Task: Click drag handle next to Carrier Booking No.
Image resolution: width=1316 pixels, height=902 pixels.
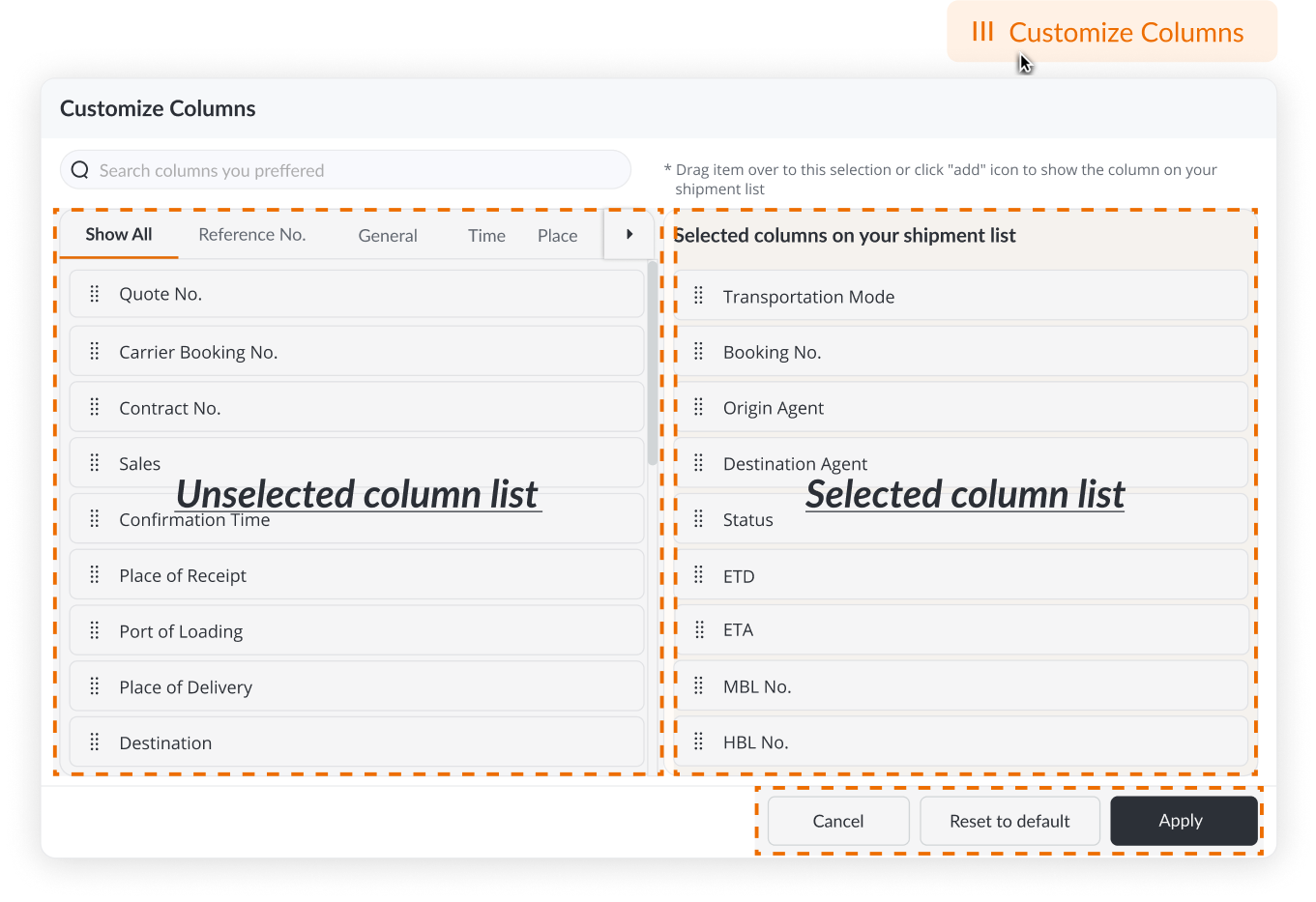Action: pyautogui.click(x=95, y=352)
